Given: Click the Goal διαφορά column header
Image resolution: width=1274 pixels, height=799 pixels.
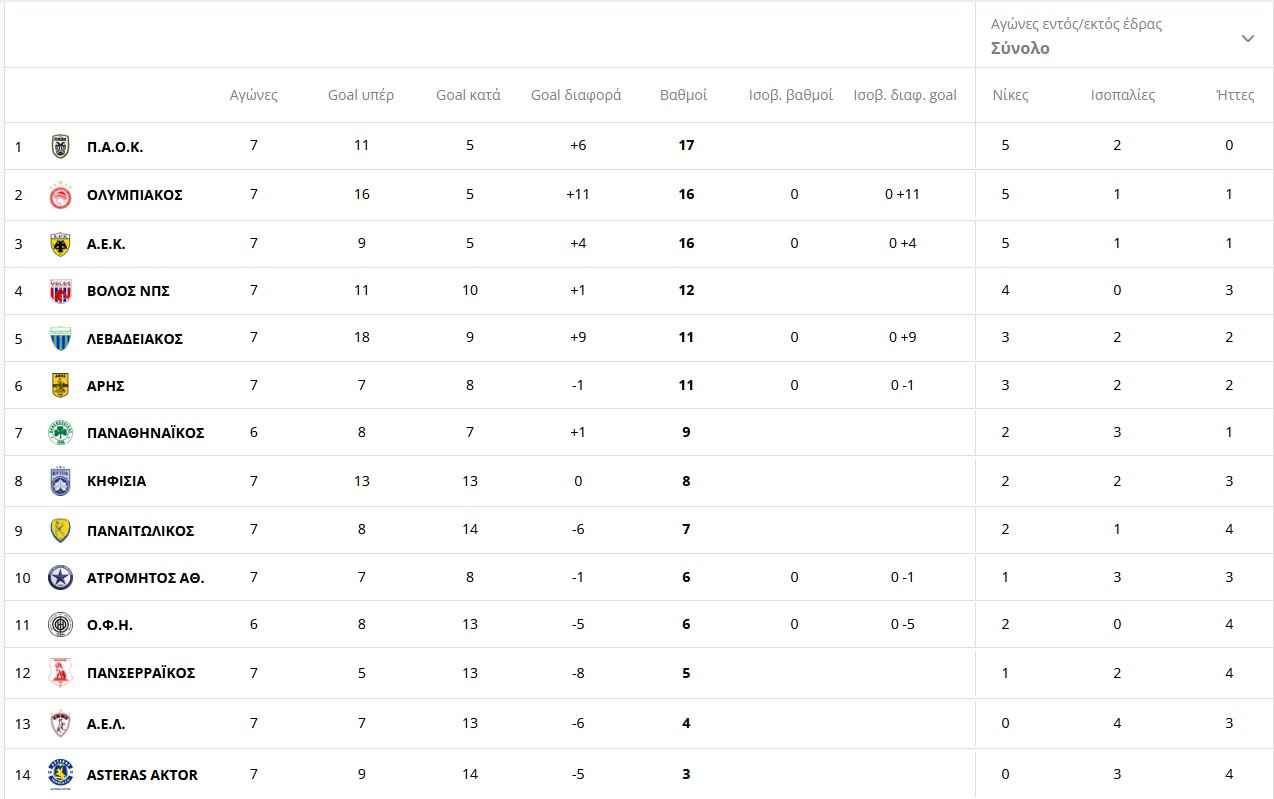Looking at the screenshot, I should 576,95.
